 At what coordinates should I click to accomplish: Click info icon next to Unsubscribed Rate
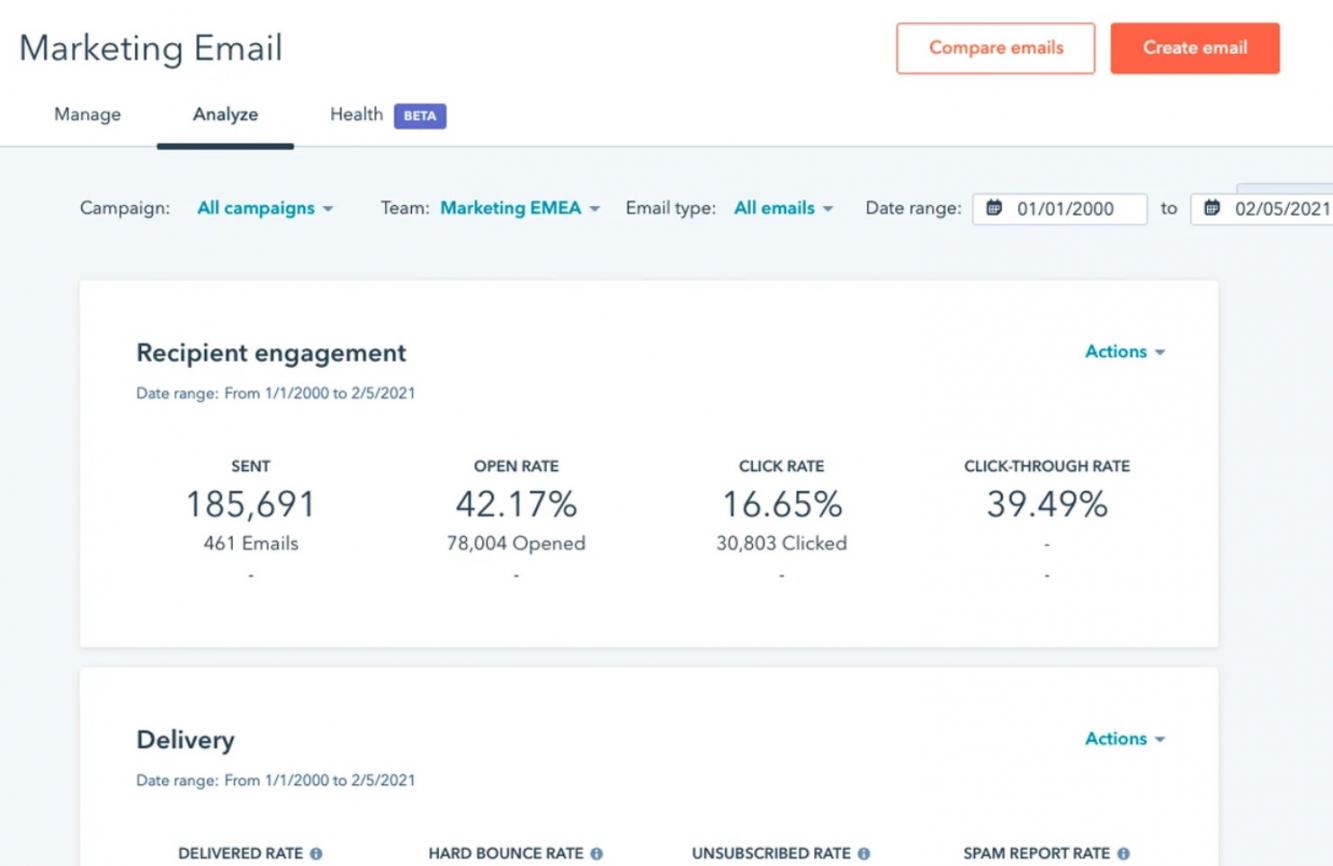click(864, 854)
